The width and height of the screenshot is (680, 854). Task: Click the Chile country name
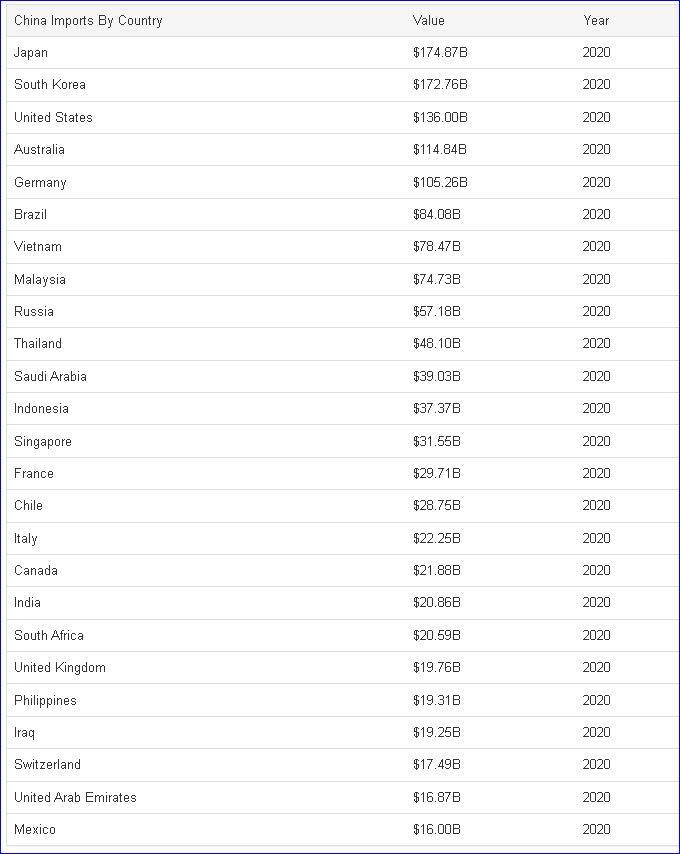[28, 505]
